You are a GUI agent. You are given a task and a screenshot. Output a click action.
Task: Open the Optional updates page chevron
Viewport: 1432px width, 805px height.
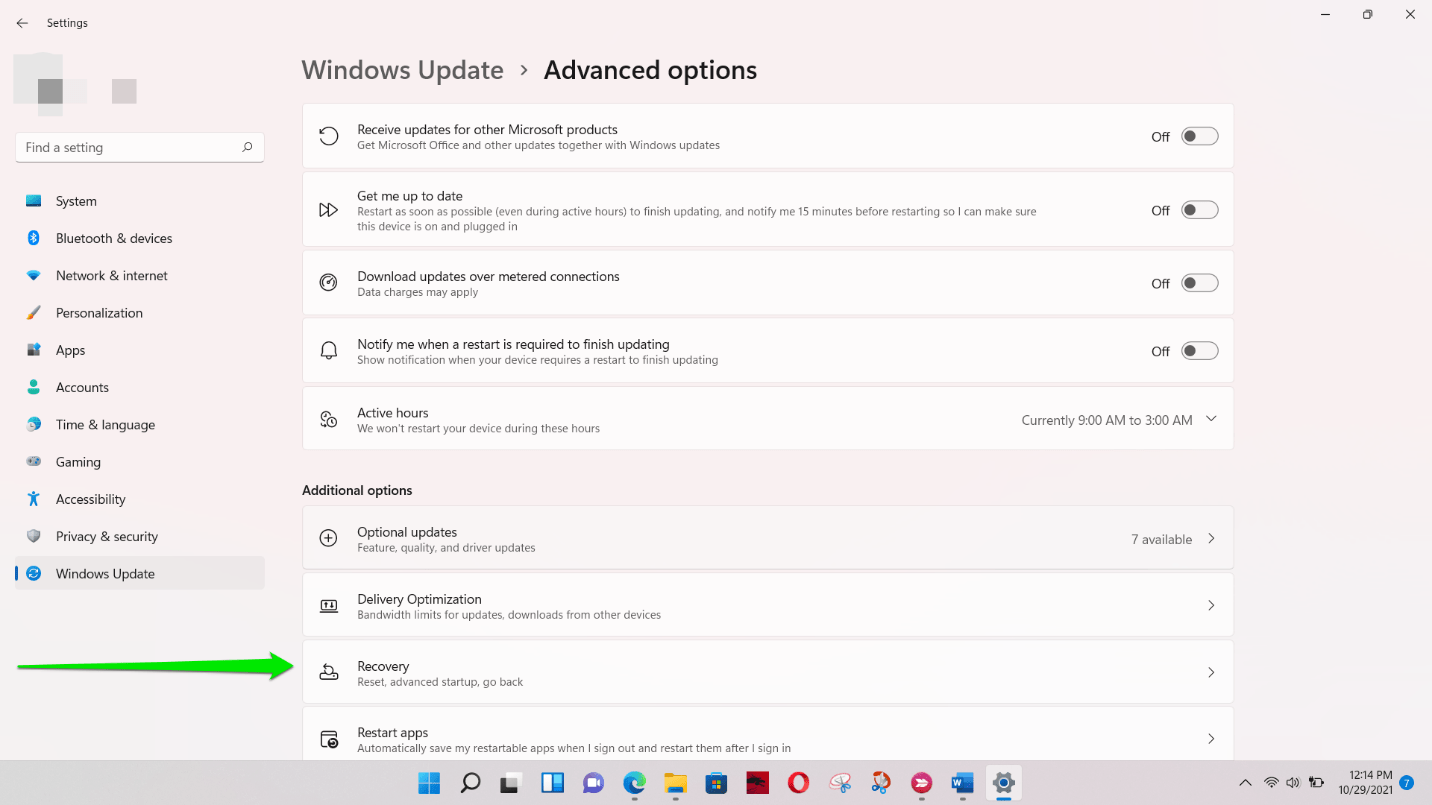coord(1211,538)
